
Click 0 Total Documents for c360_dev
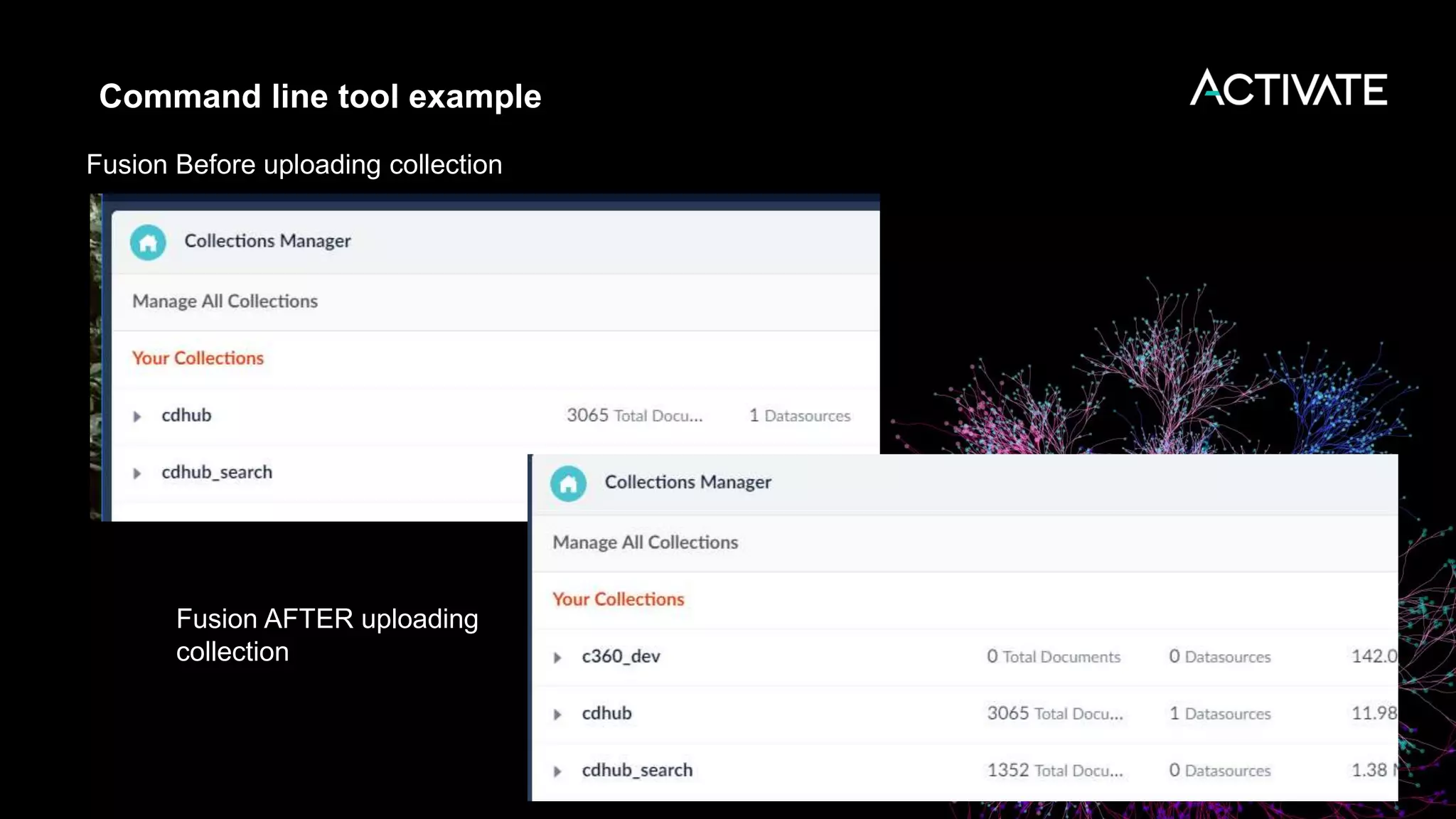pos(1054,656)
